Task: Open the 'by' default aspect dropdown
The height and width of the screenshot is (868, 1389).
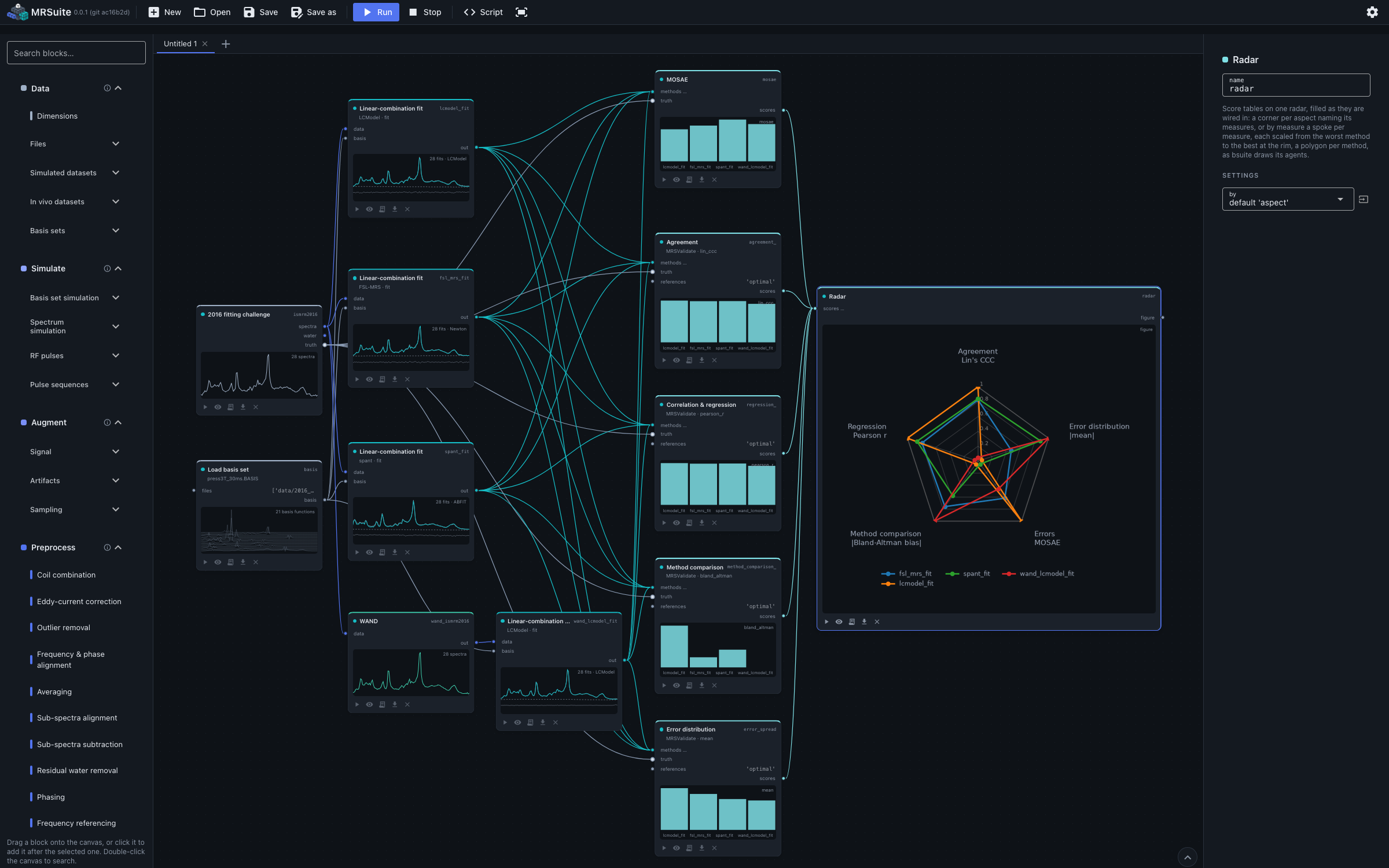Action: click(1288, 199)
